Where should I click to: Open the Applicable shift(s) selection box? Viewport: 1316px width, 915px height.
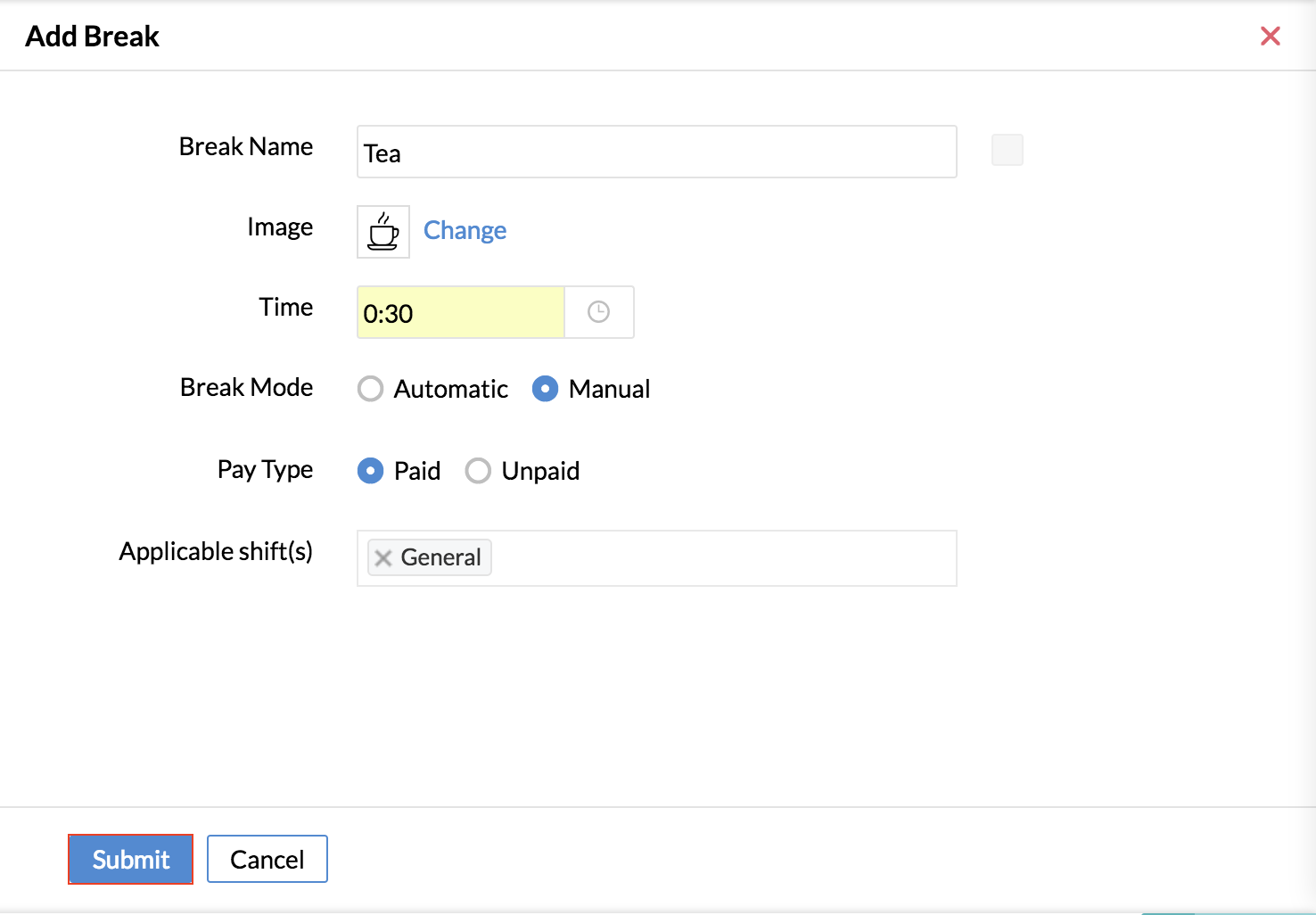tap(722, 558)
